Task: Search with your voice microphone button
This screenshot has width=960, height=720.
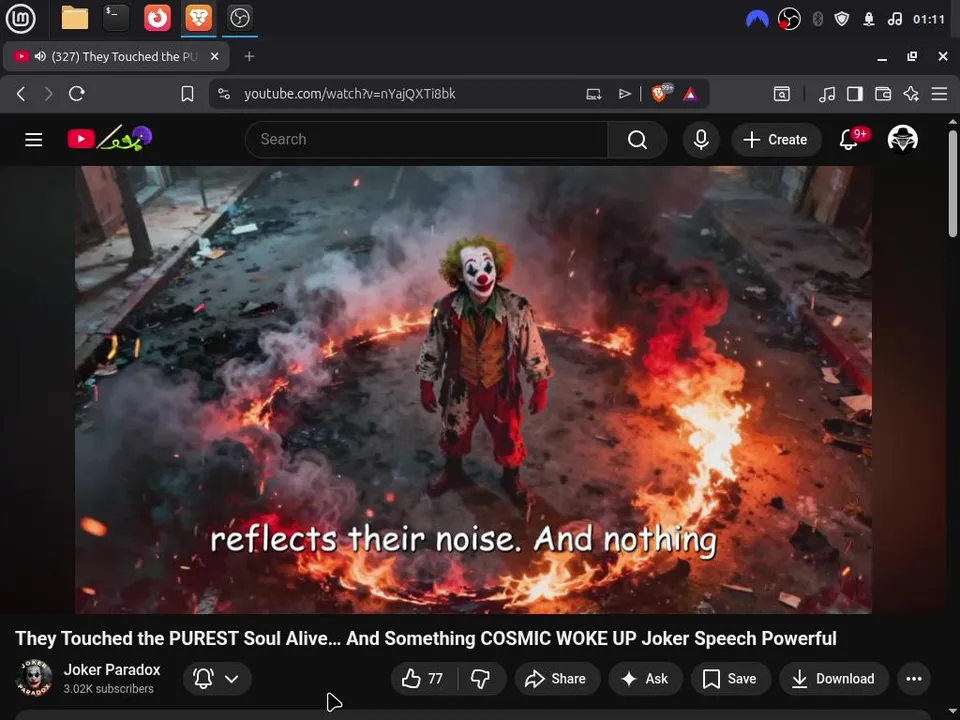Action: pos(701,140)
